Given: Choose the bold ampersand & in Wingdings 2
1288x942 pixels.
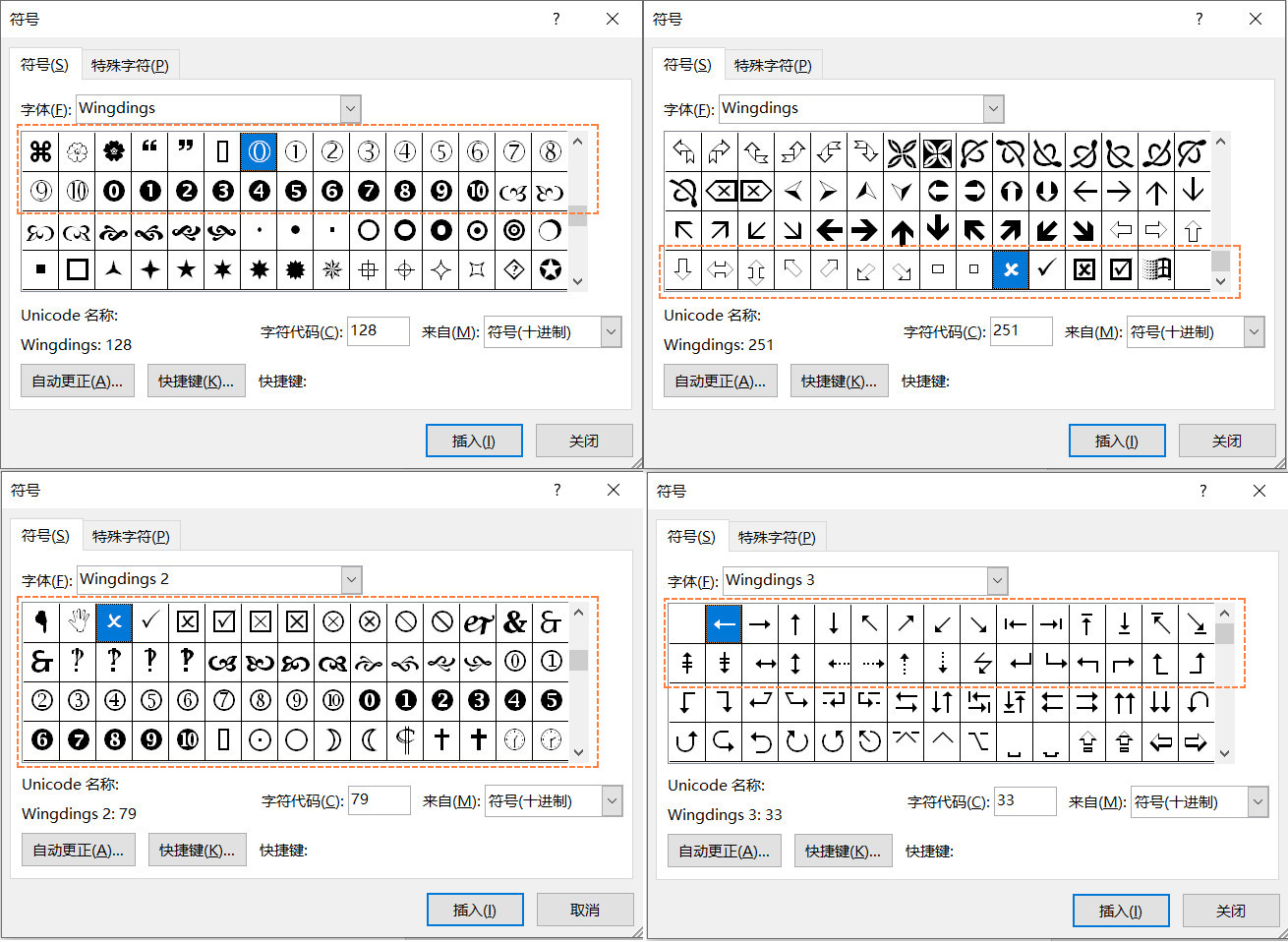Looking at the screenshot, I should (x=514, y=621).
